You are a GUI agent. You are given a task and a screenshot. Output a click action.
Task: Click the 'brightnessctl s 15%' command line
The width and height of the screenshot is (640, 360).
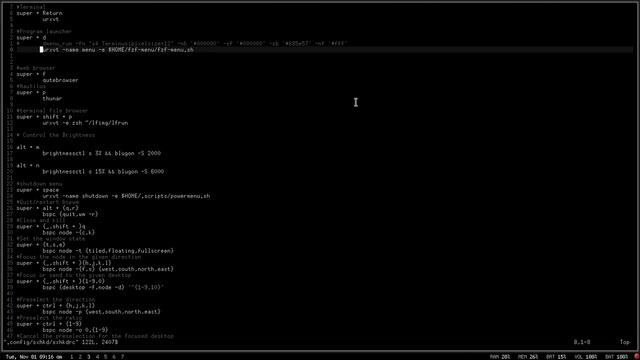click(x=103, y=172)
